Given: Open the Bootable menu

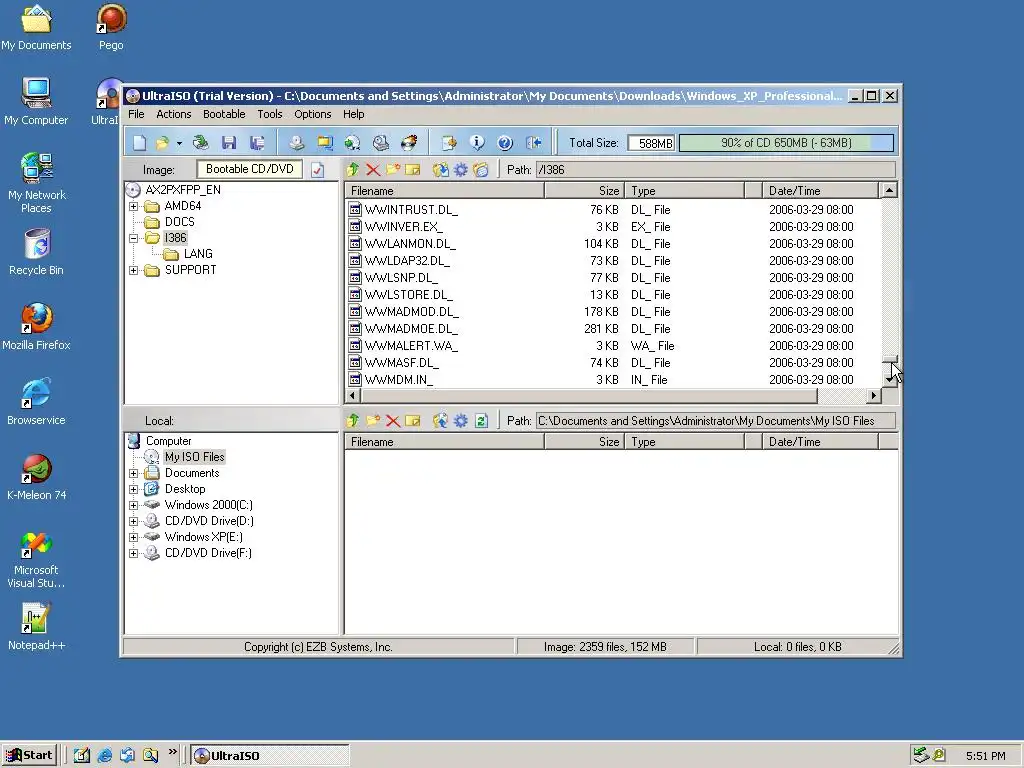Looking at the screenshot, I should 224,114.
